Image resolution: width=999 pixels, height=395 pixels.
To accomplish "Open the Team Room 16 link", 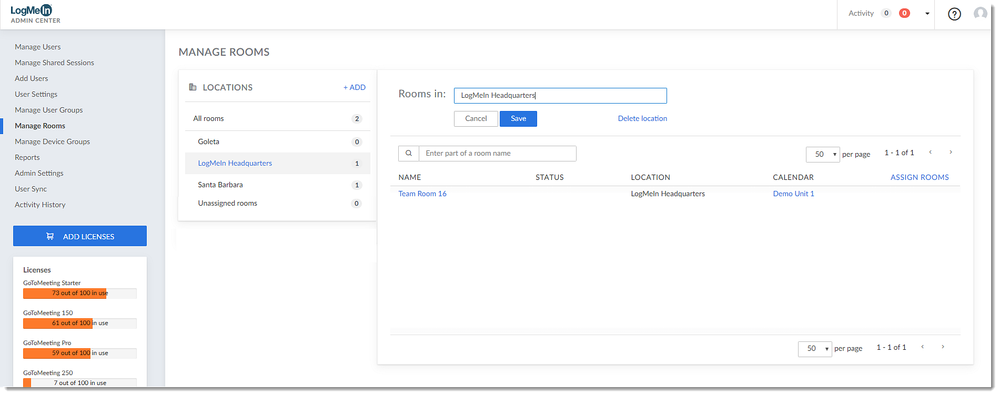I will click(x=422, y=194).
